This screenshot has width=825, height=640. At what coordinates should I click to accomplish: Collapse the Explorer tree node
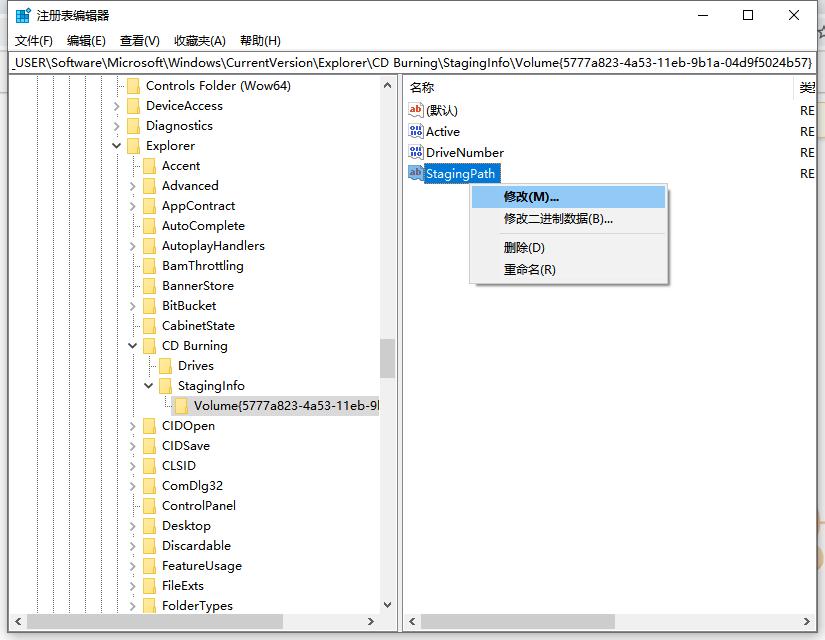tap(116, 145)
